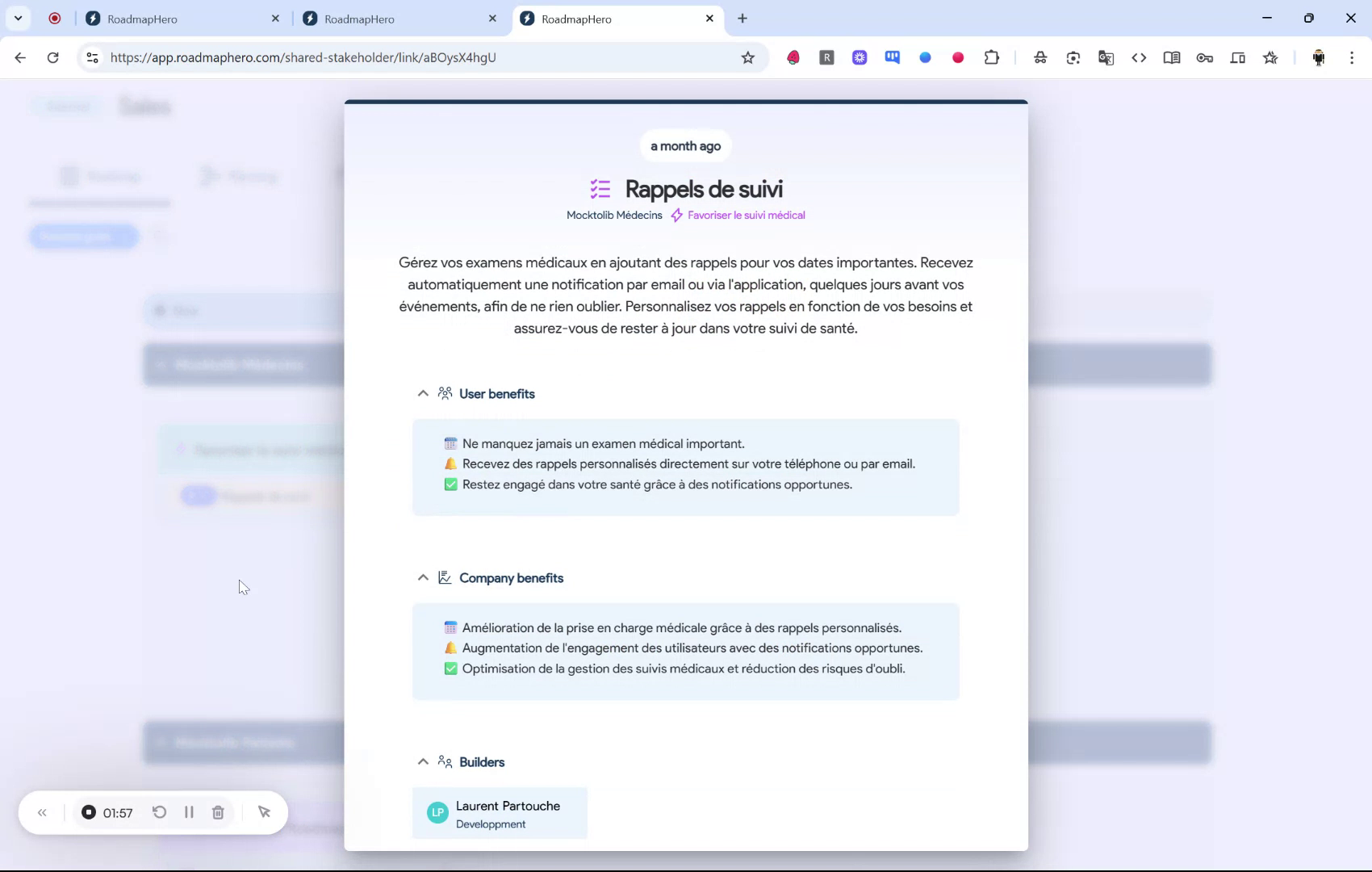
Task: Pause the screen recording
Action: coord(189,812)
